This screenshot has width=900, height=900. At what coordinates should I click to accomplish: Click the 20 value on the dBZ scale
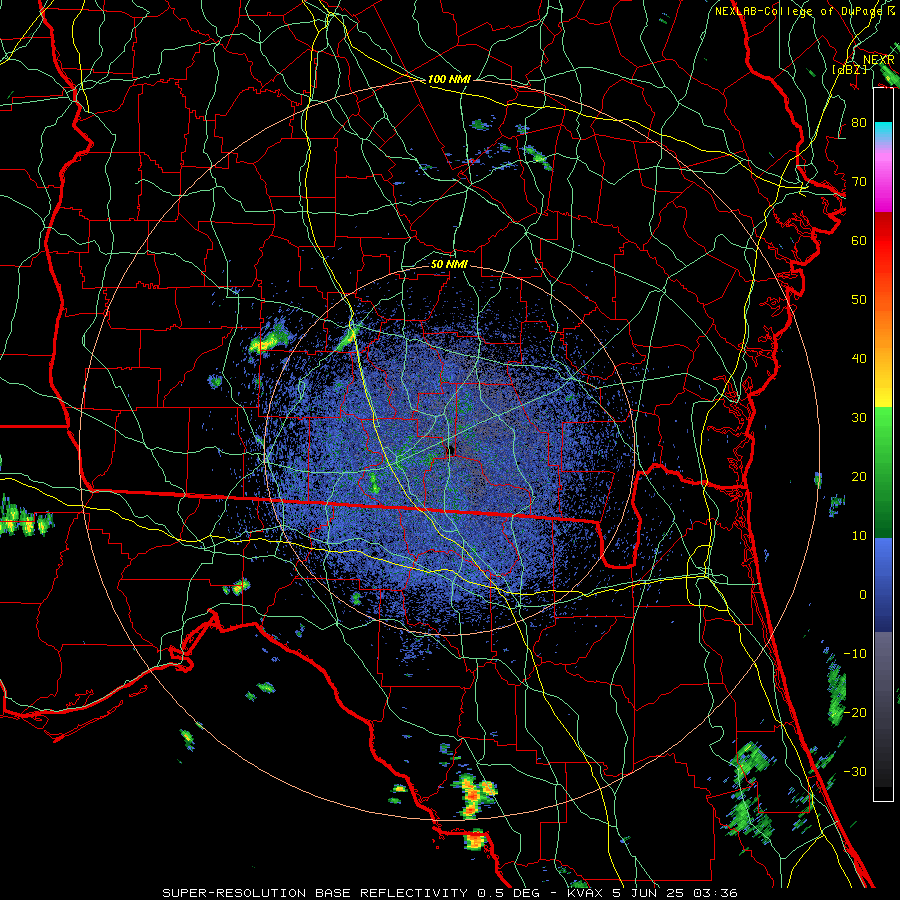[x=859, y=476]
